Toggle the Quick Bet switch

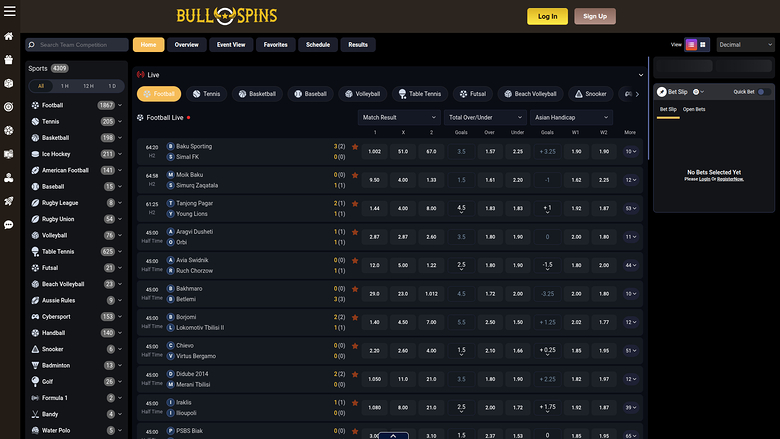764,92
